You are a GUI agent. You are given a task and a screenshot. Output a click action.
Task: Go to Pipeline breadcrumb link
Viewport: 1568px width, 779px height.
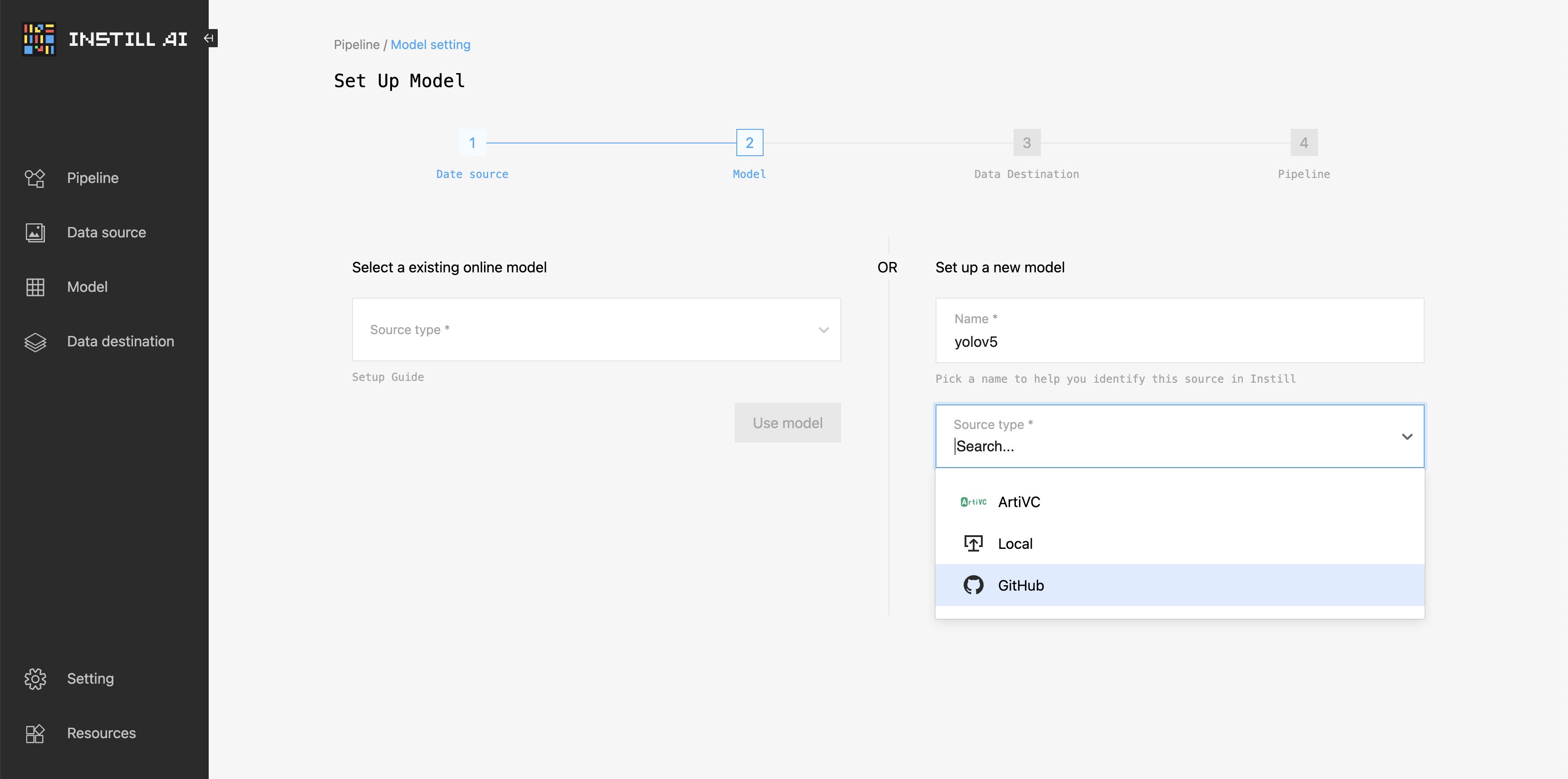(356, 44)
